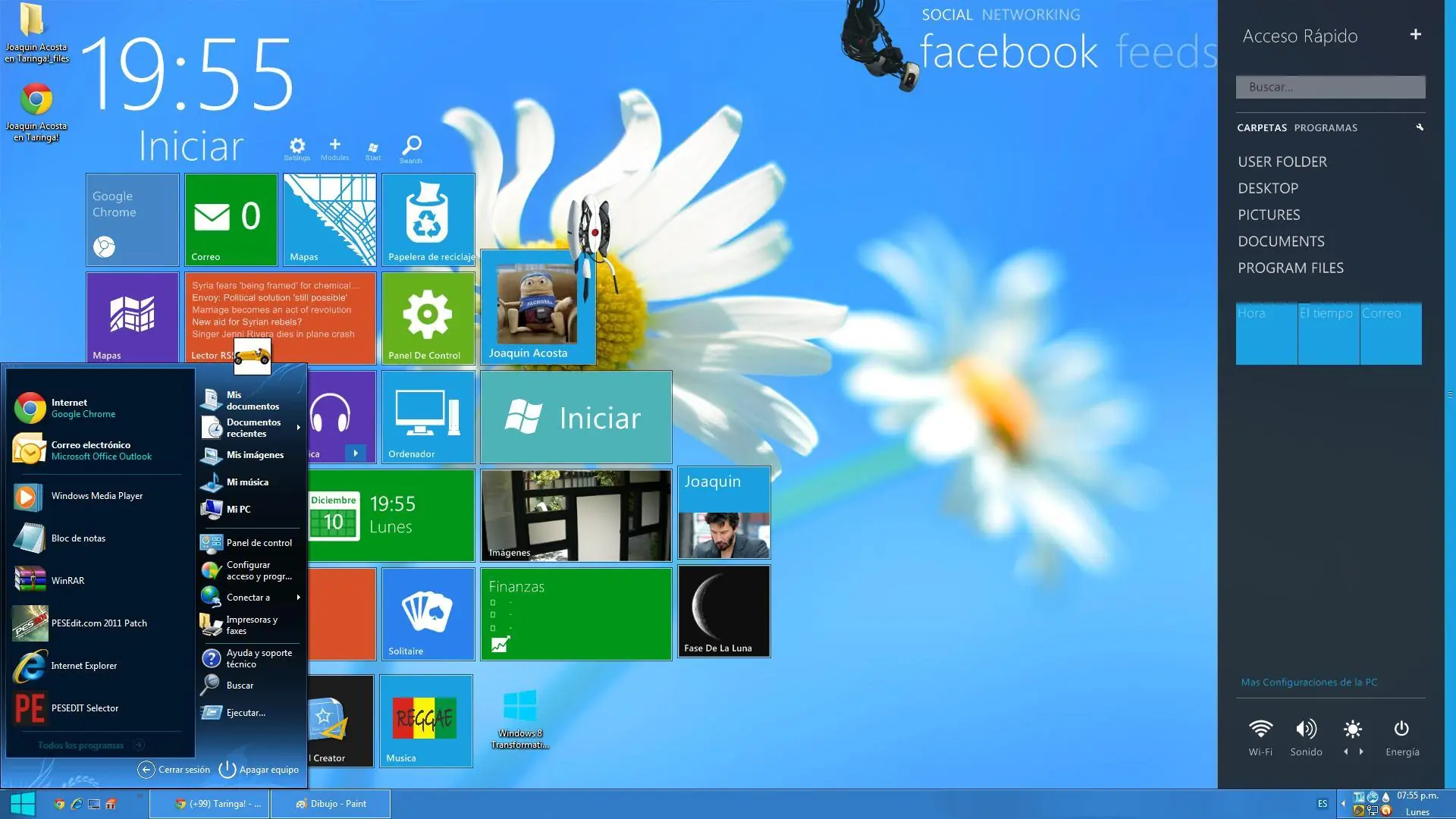Open the Lector RSS news tile

tap(281, 318)
